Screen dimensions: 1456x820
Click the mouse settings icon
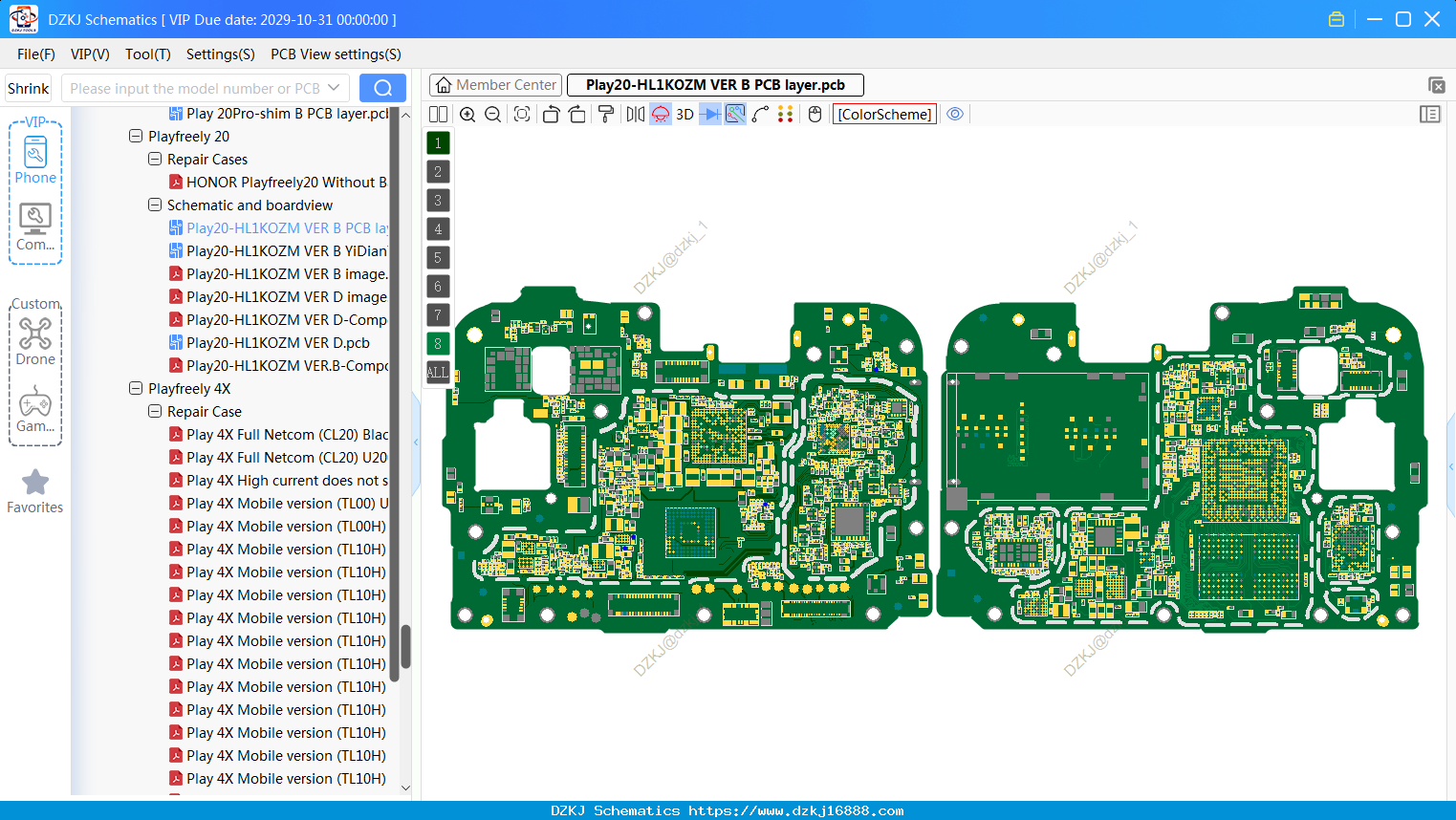coord(815,115)
